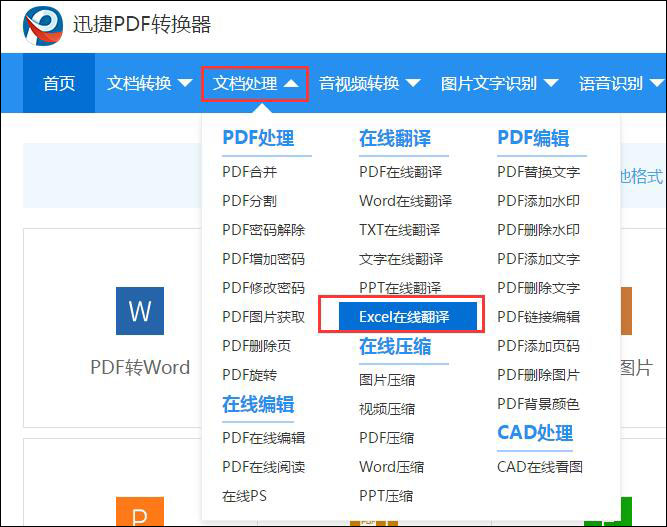This screenshot has width=667, height=527.
Task: Click PDF背景颜色 option
Action: pyautogui.click(x=539, y=404)
